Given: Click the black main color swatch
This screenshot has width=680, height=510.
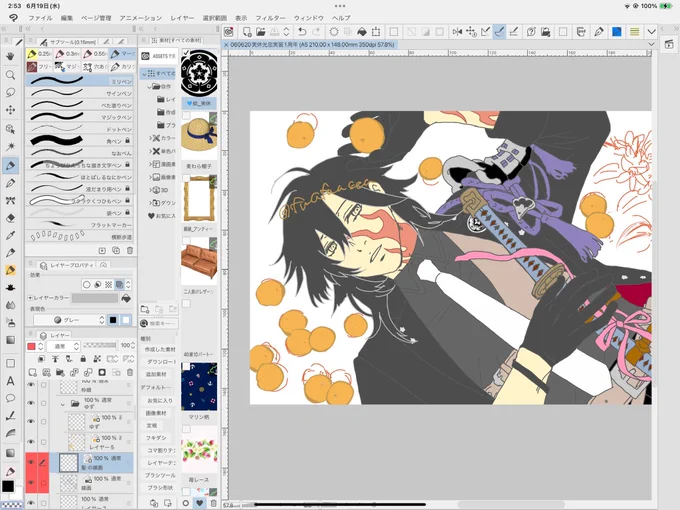Looking at the screenshot, I should point(7,486).
